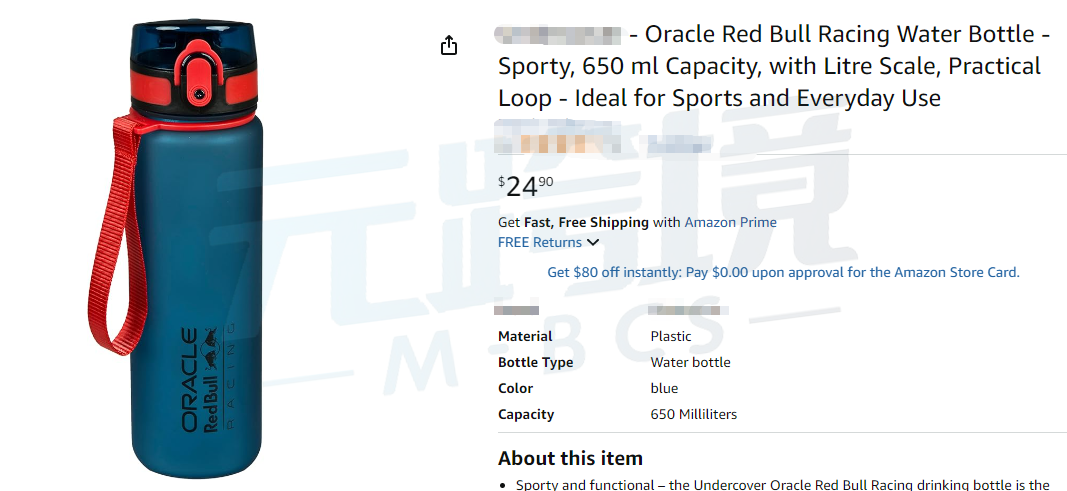Click the Bottle Type label
The height and width of the screenshot is (491, 1067).
[x=535, y=362]
